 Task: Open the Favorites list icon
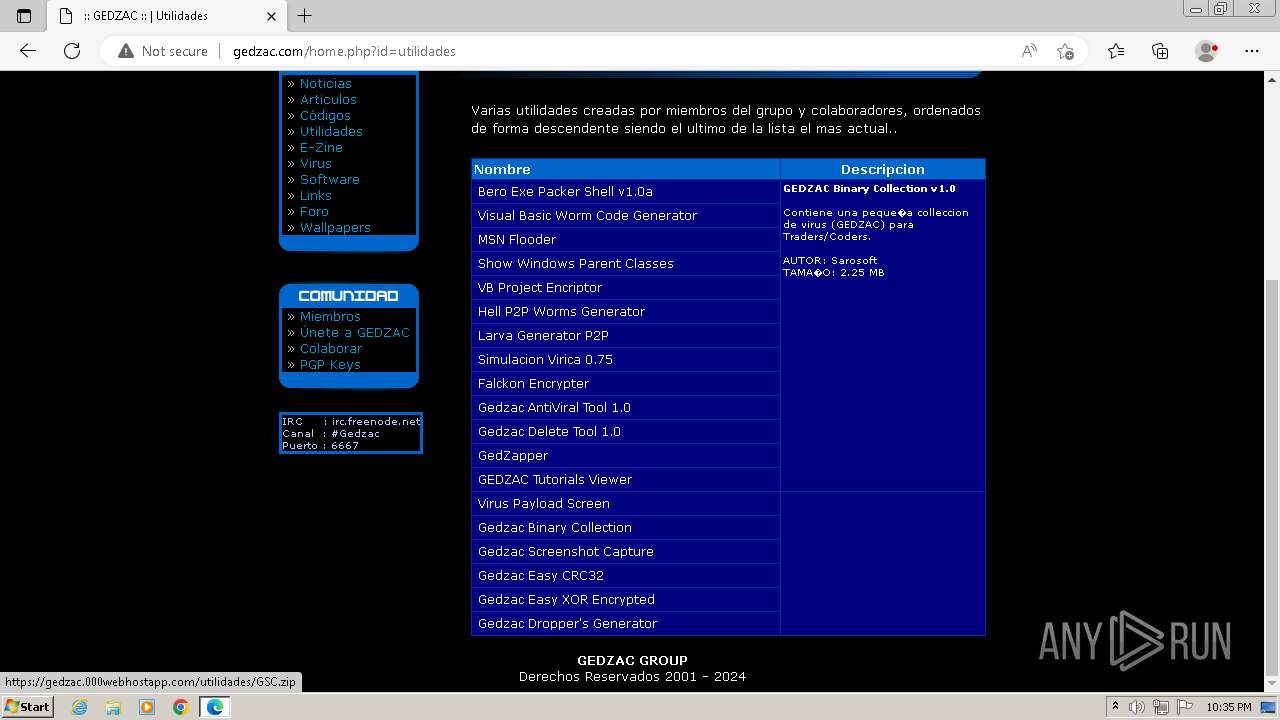coord(1116,51)
